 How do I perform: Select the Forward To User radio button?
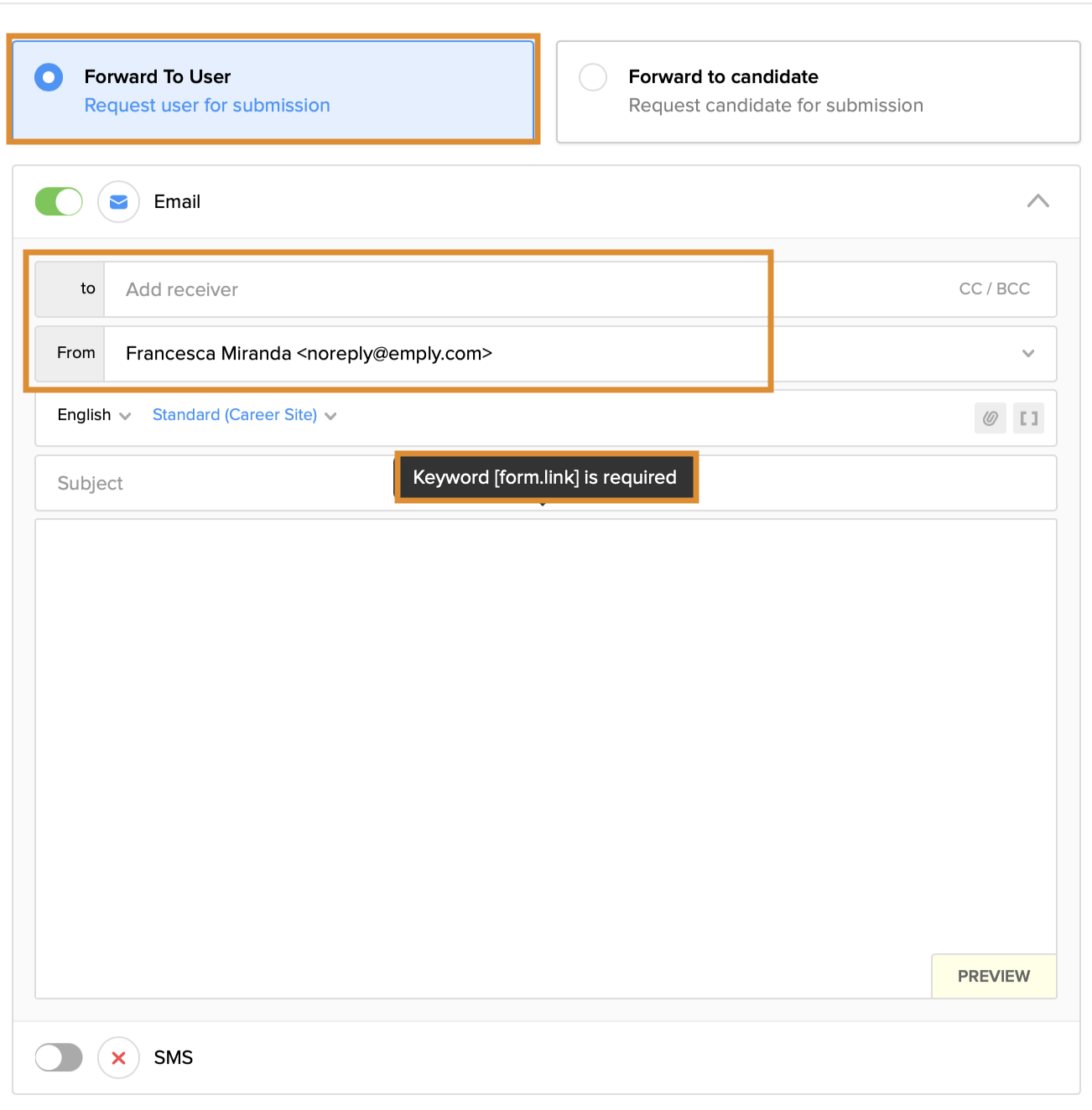tap(49, 77)
